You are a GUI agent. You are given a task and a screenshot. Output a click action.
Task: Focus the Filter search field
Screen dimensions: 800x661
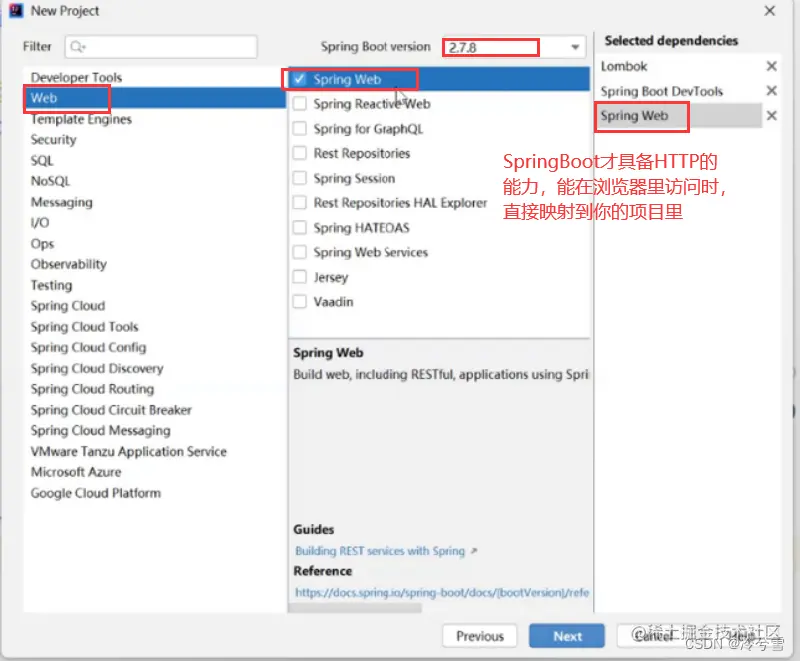[161, 47]
